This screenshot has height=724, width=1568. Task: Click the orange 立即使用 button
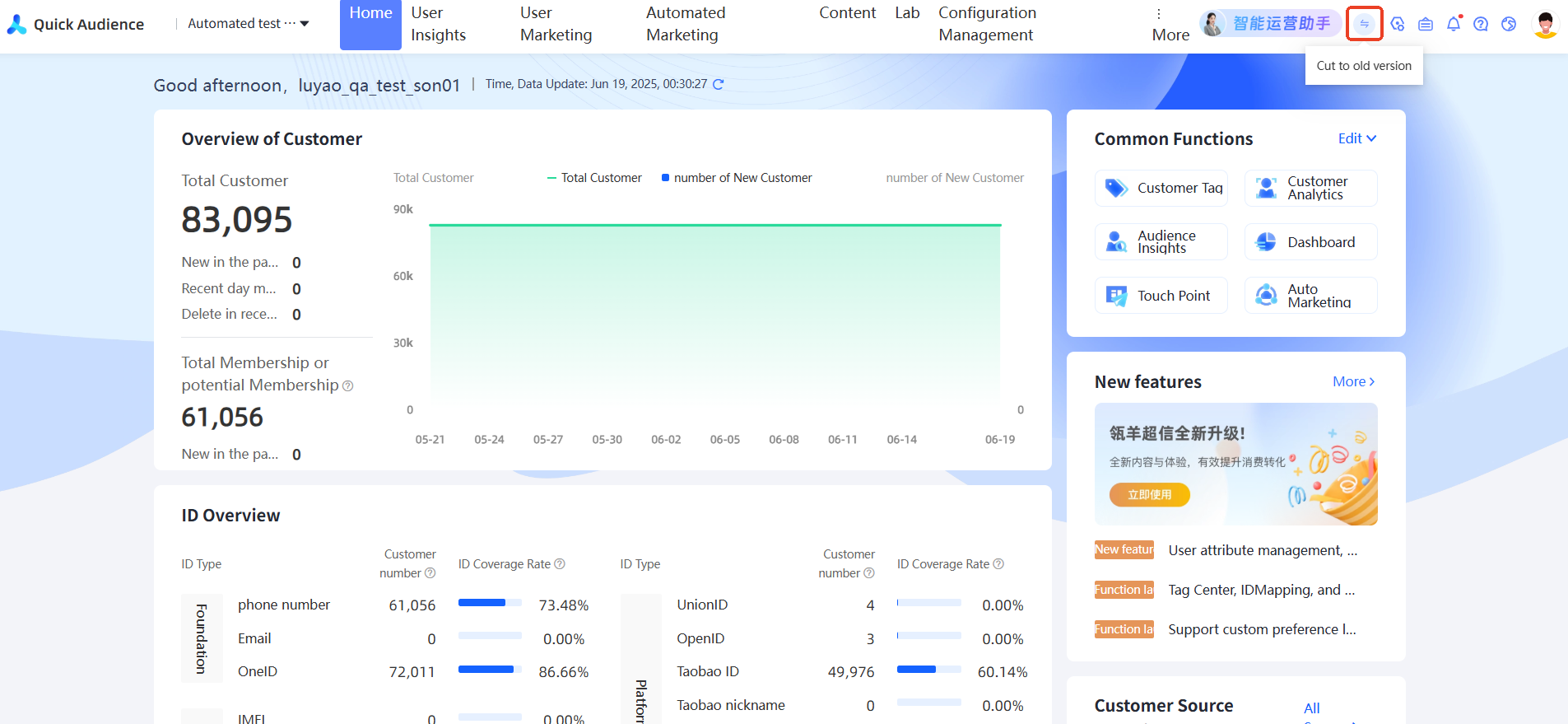pyautogui.click(x=1150, y=494)
